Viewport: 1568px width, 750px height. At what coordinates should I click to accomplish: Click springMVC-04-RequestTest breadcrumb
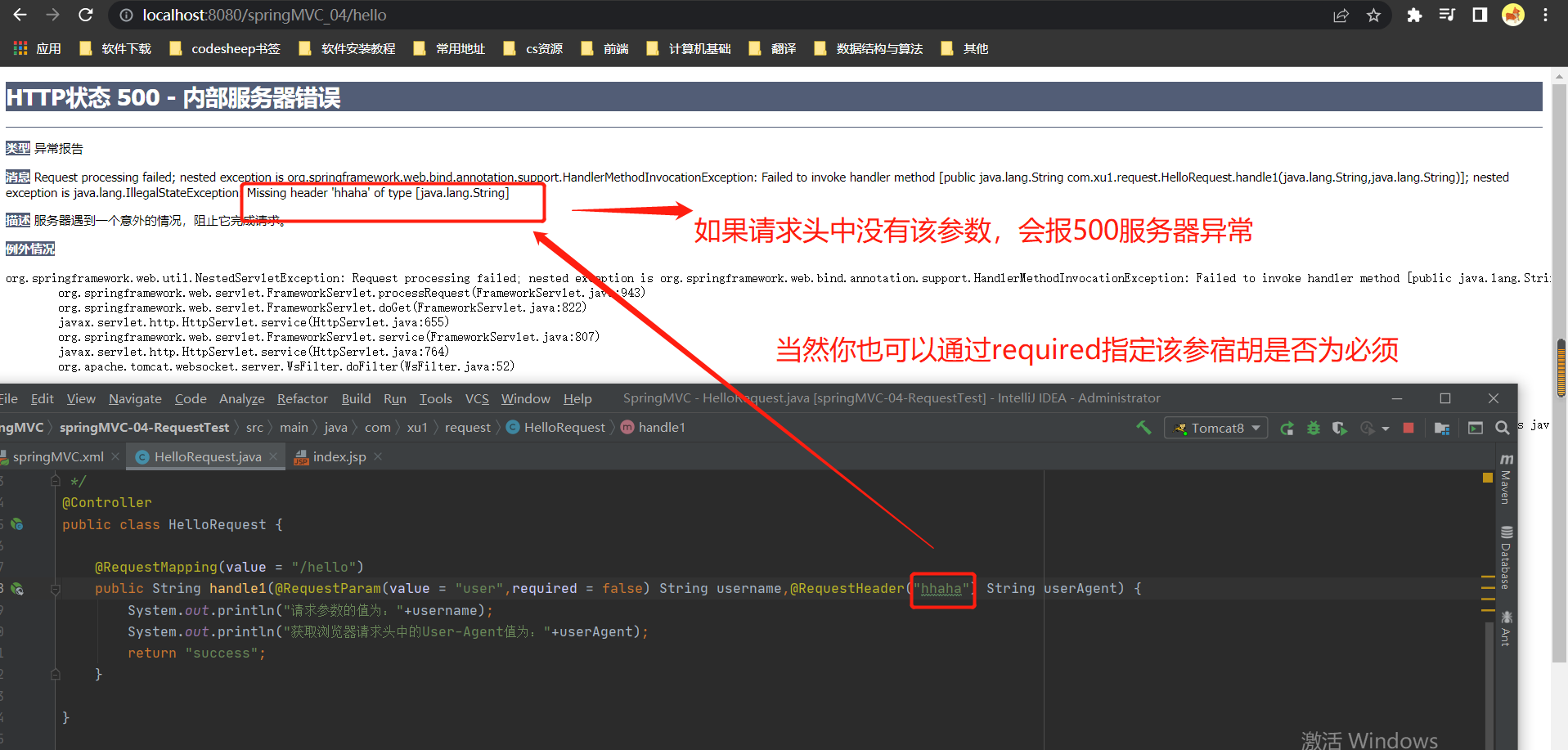pos(144,427)
